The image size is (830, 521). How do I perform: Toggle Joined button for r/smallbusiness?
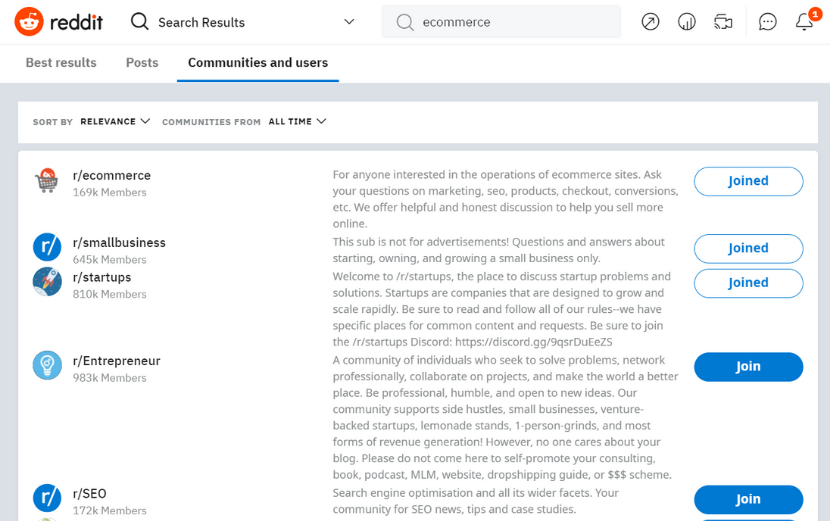748,248
